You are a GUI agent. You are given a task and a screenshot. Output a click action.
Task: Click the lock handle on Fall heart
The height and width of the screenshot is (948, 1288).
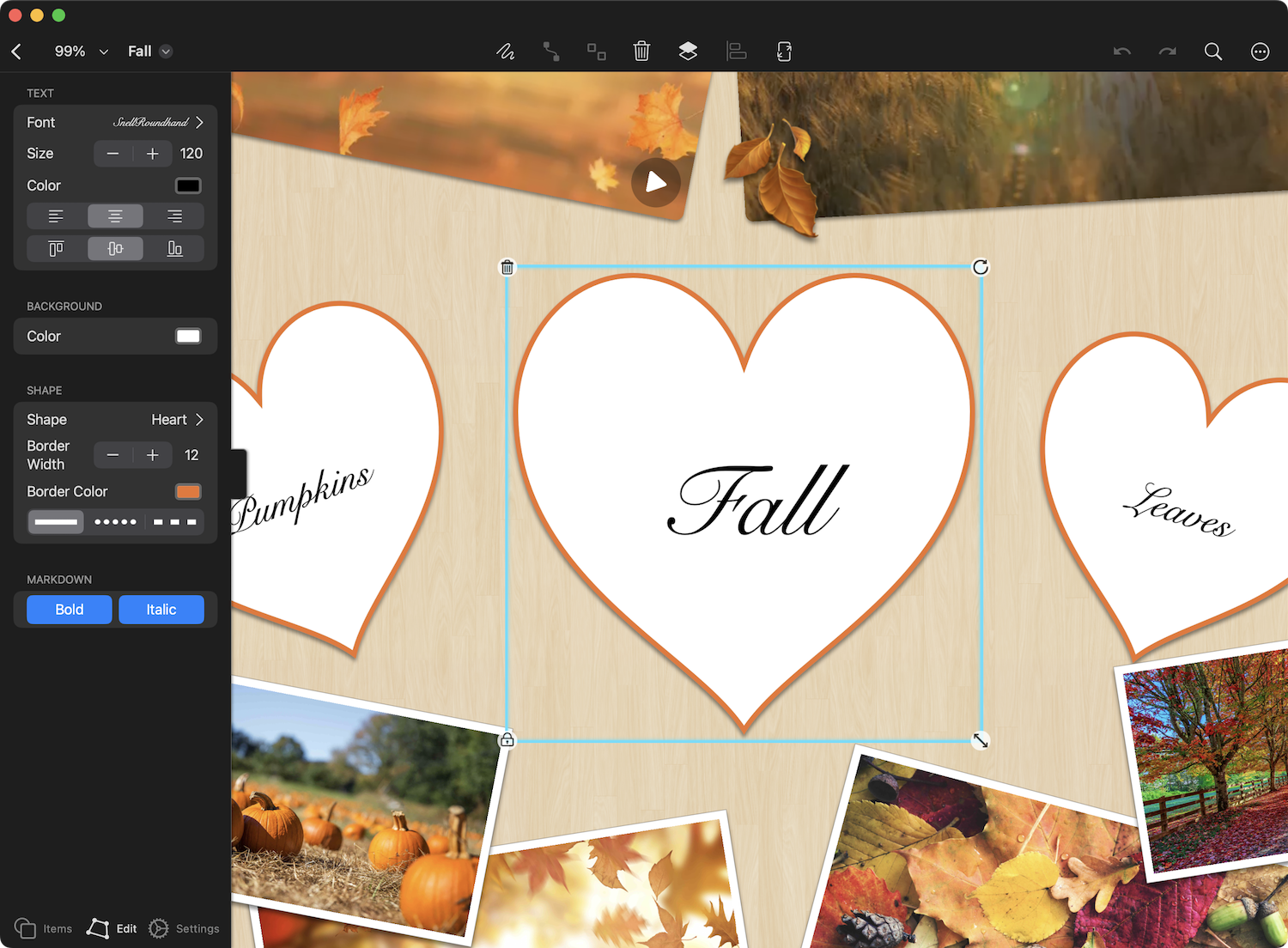click(507, 739)
